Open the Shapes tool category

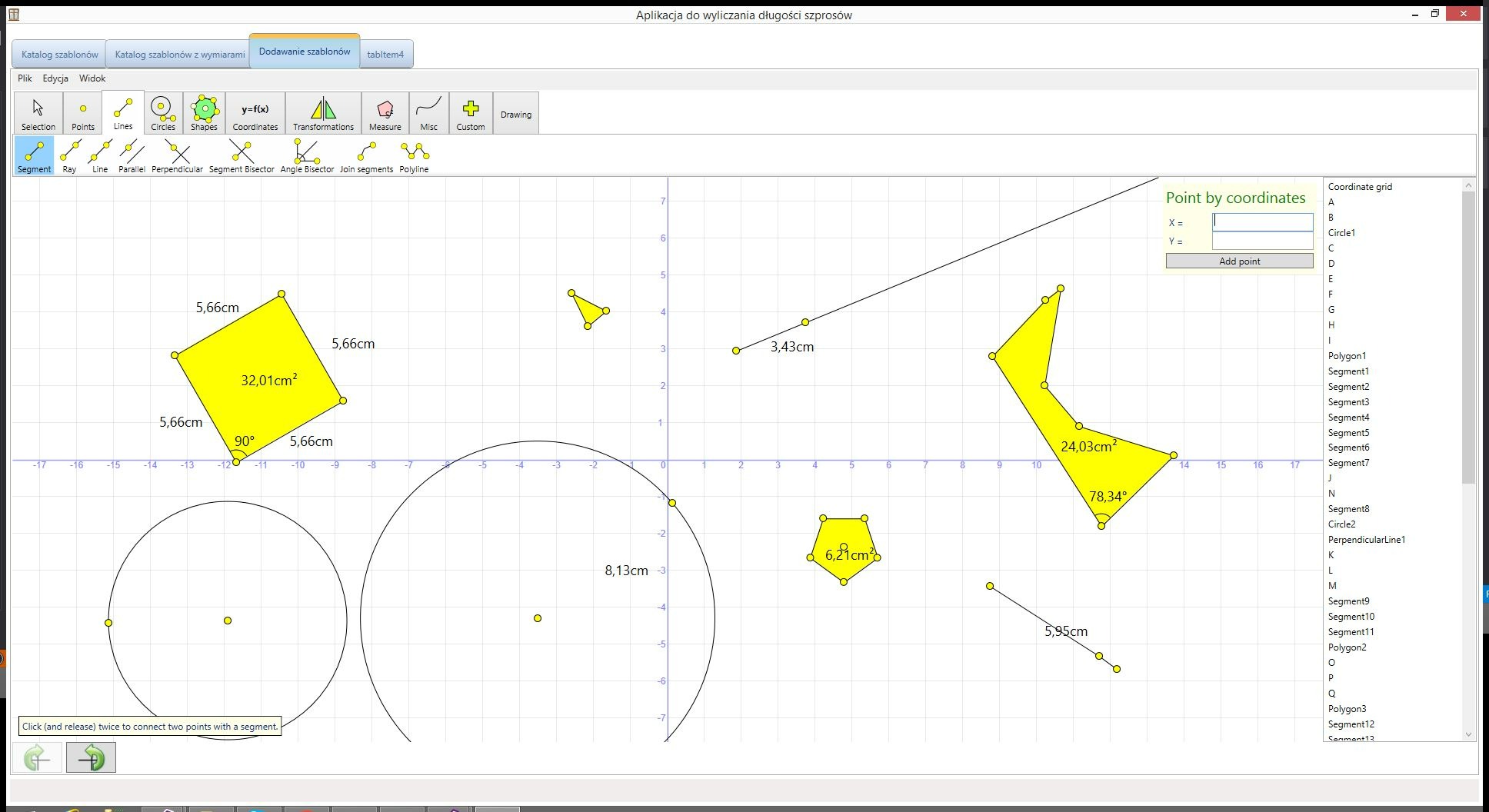pos(204,113)
